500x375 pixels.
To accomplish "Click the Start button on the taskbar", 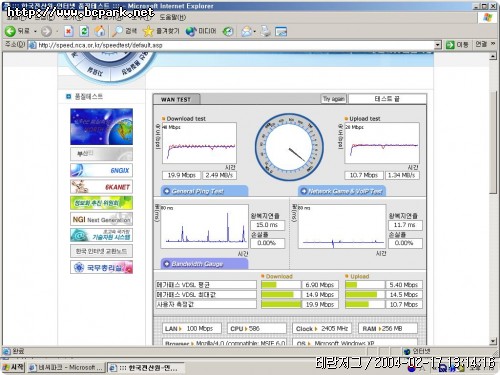I will click(x=13, y=367).
